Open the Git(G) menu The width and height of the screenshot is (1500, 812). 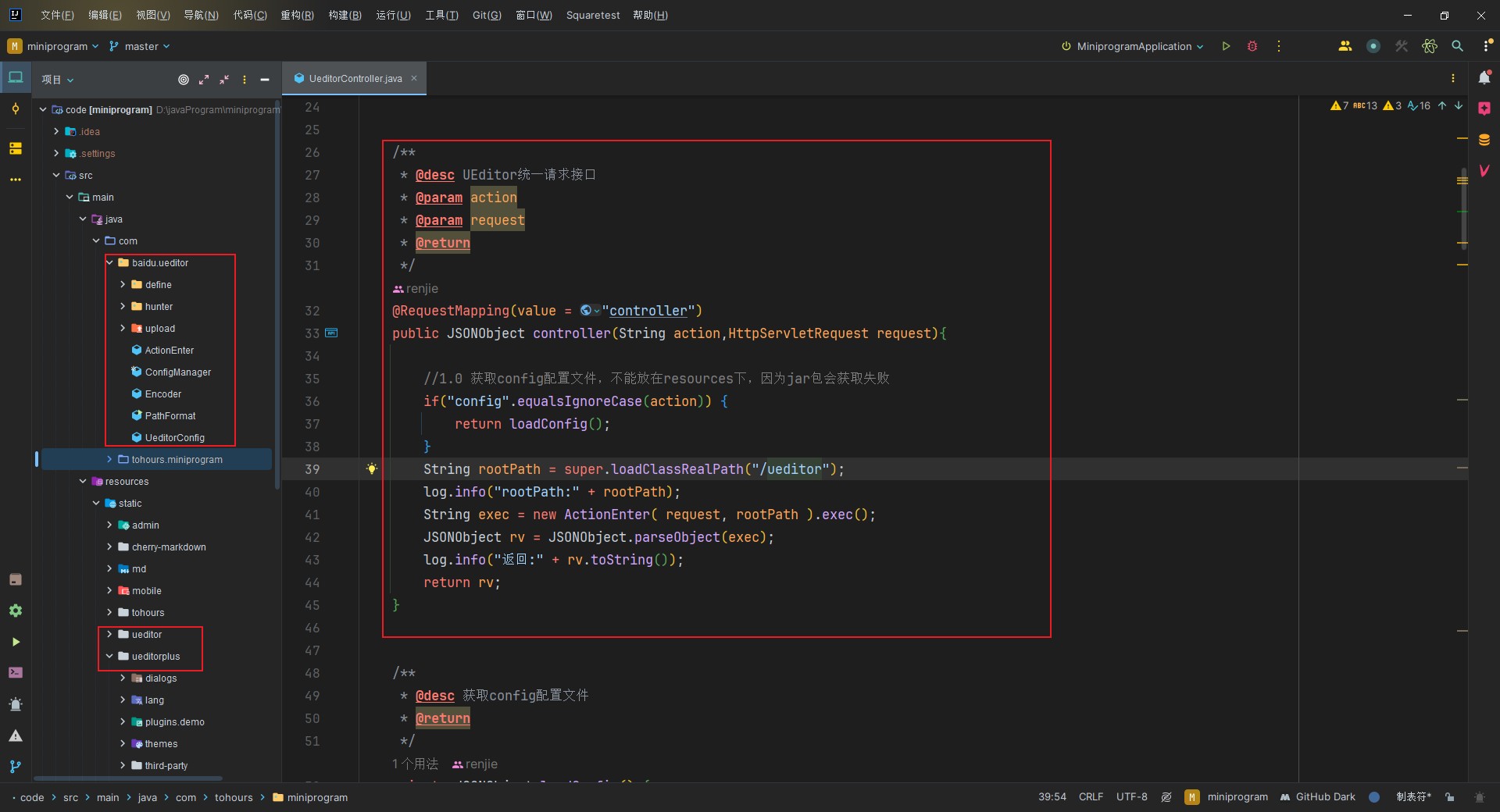(x=487, y=15)
